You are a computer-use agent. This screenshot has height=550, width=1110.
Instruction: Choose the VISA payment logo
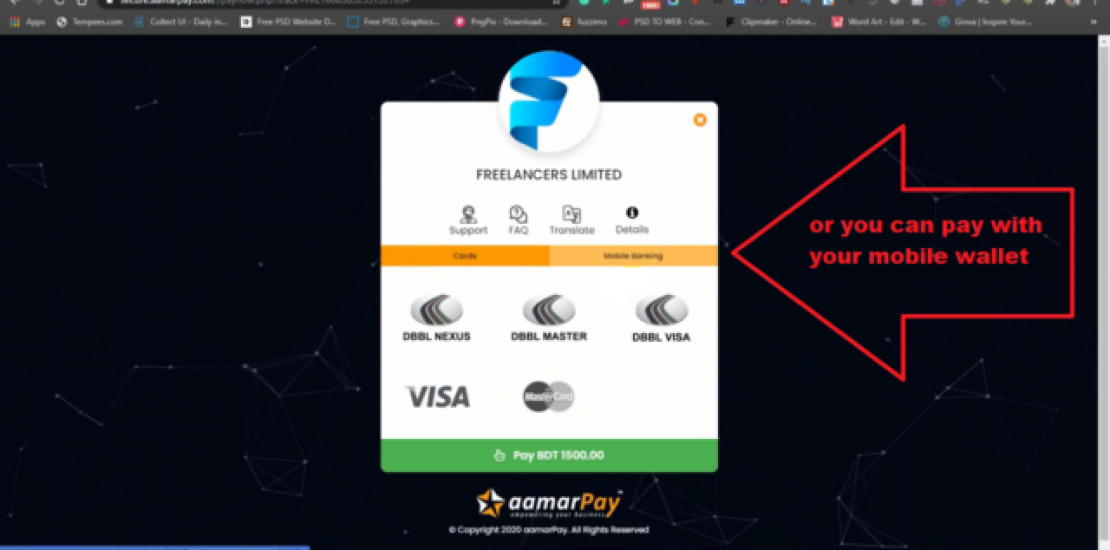[437, 396]
